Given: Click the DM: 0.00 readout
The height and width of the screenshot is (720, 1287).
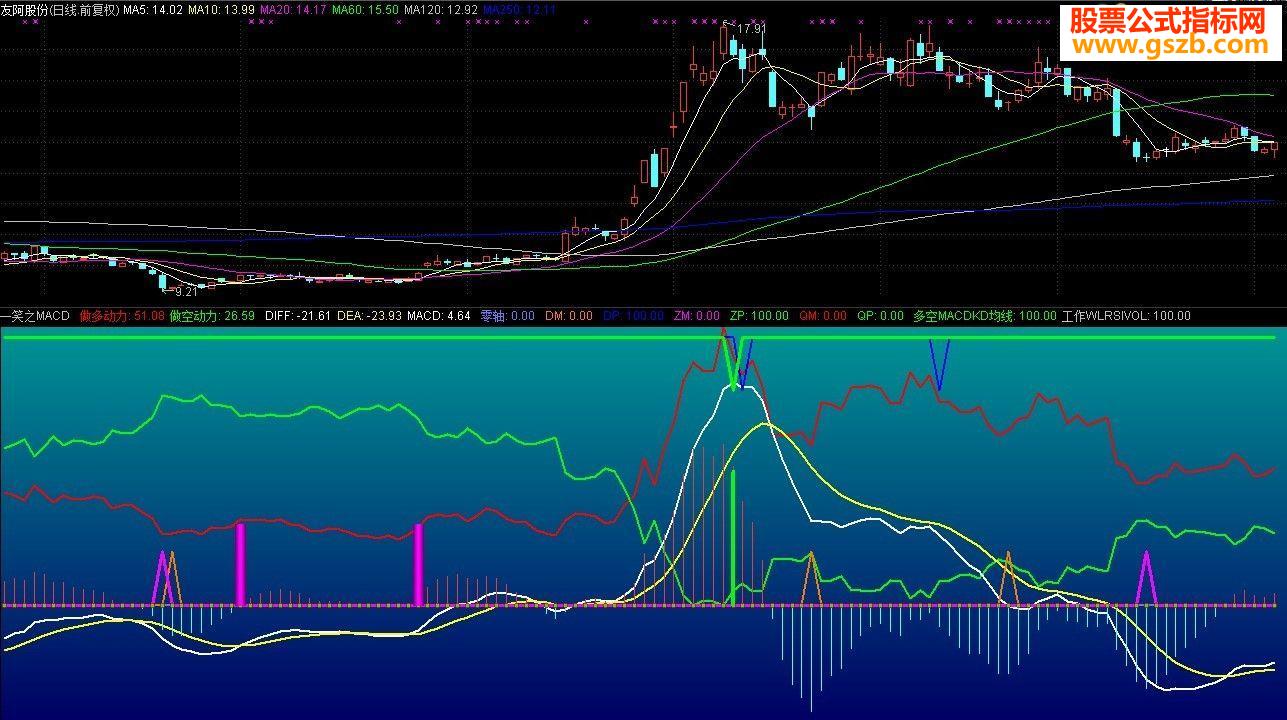Looking at the screenshot, I should (x=569, y=316).
